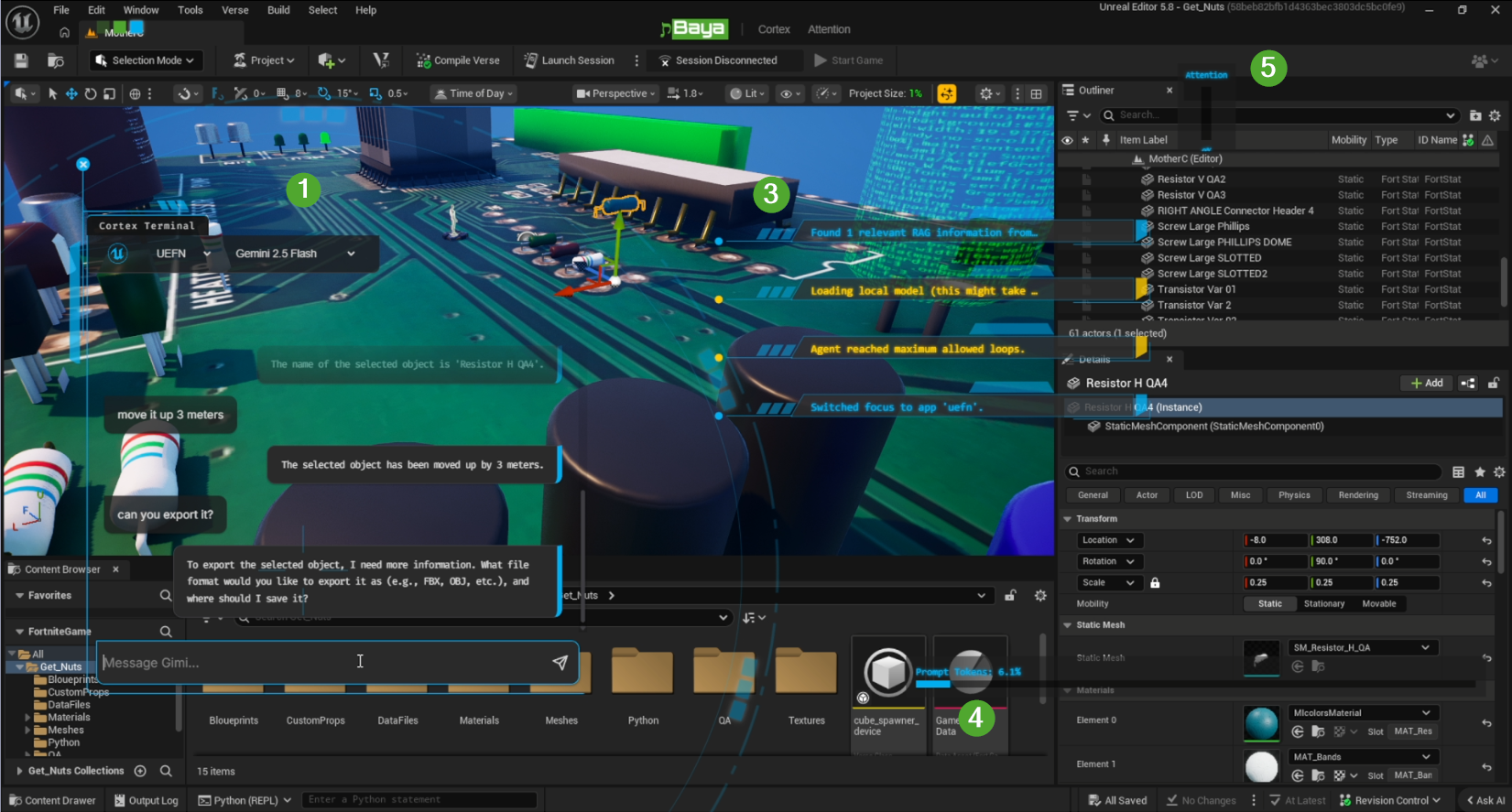Open the Selection Mode dropdown
1512x812 pixels.
(147, 60)
